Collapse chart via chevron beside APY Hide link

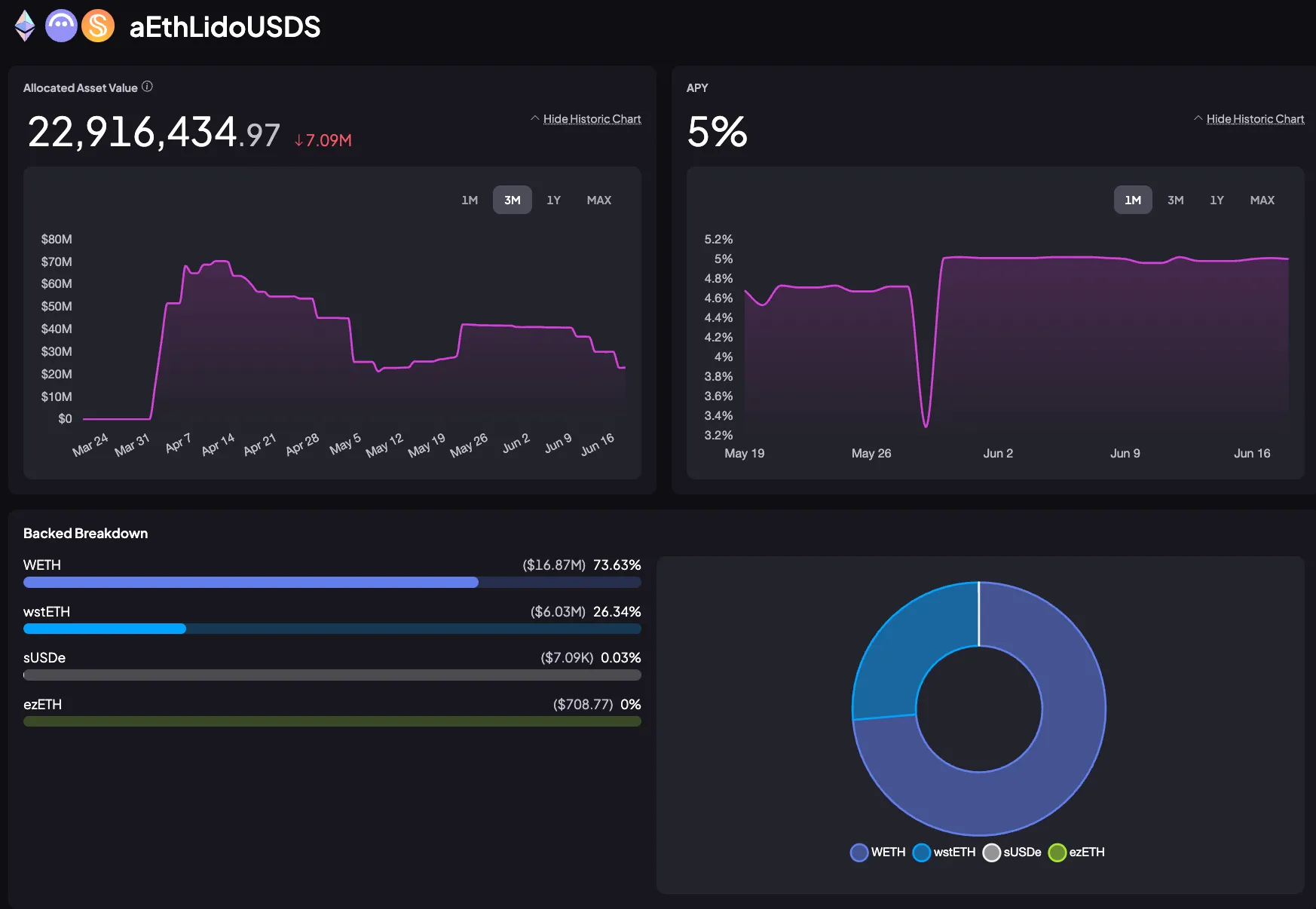coord(1198,118)
